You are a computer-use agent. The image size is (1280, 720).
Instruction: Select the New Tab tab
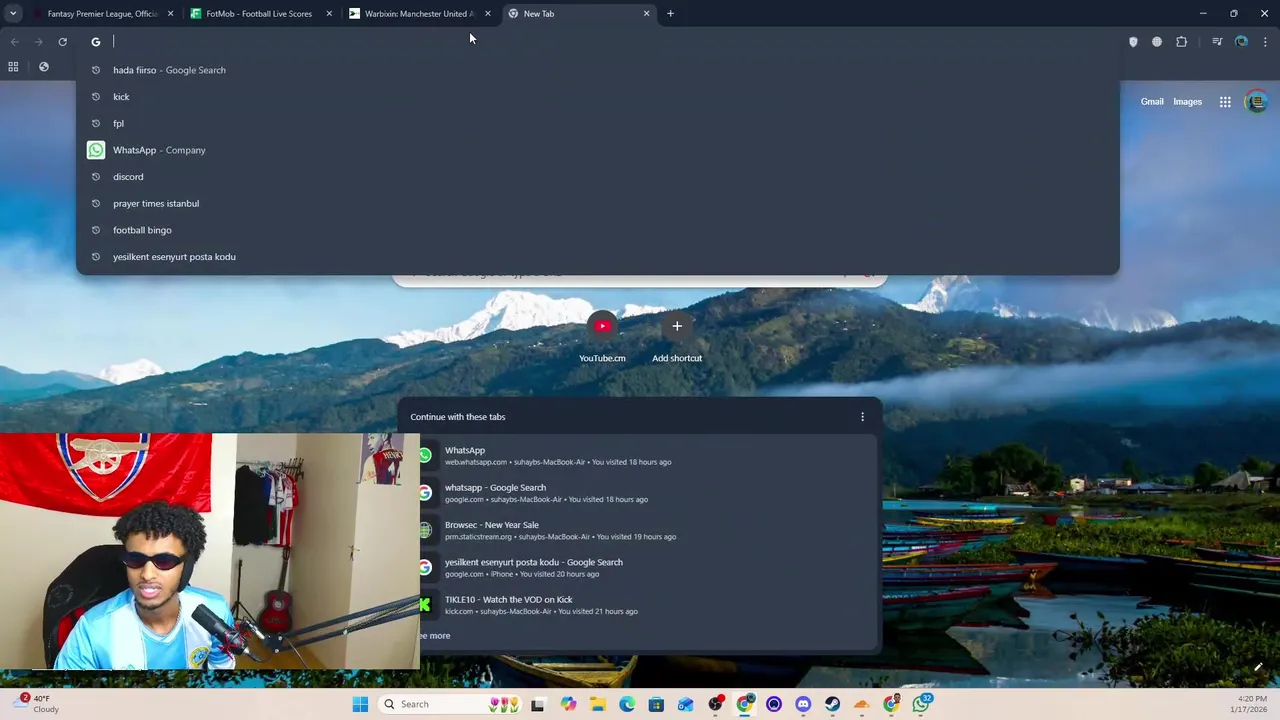point(578,14)
